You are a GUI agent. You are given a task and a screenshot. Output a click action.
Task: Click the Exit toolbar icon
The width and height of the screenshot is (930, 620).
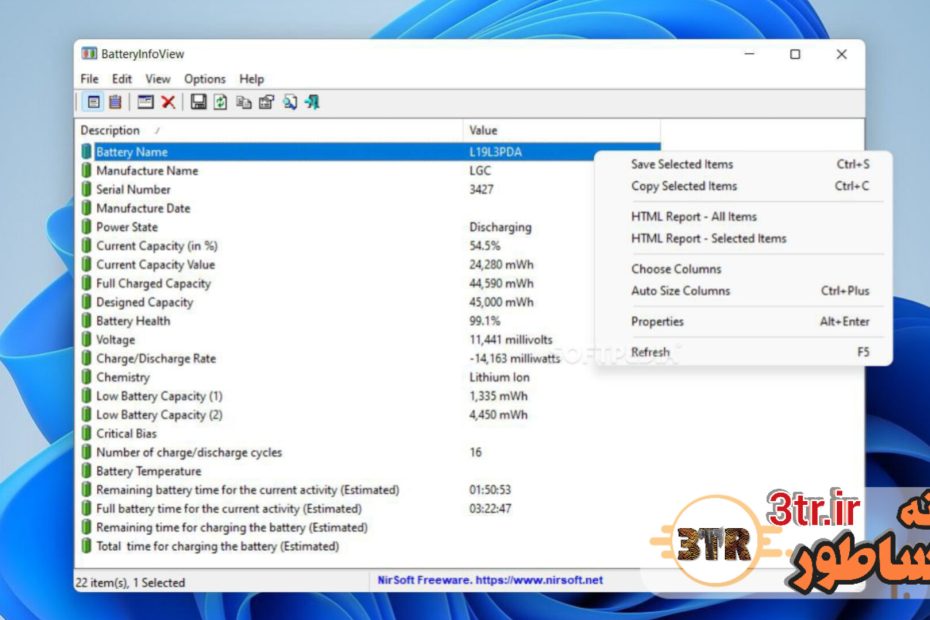(312, 102)
